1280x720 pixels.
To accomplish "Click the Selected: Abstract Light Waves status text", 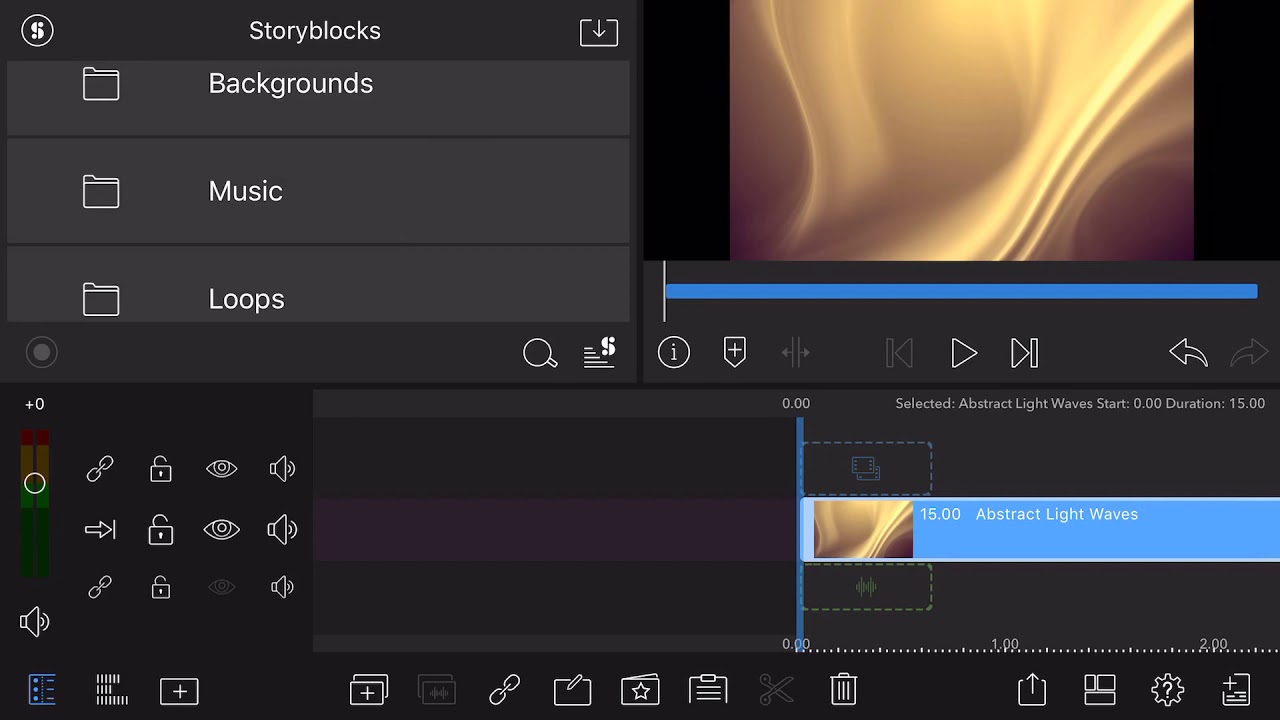I will [x=1080, y=404].
